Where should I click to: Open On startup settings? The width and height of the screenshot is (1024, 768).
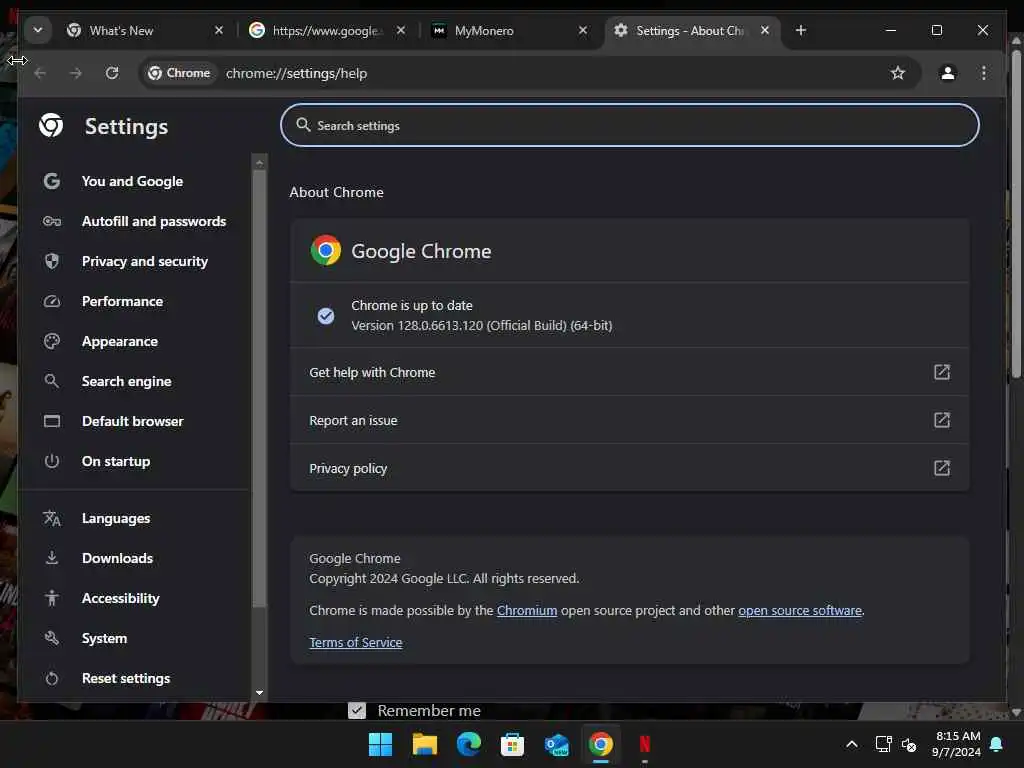point(116,461)
